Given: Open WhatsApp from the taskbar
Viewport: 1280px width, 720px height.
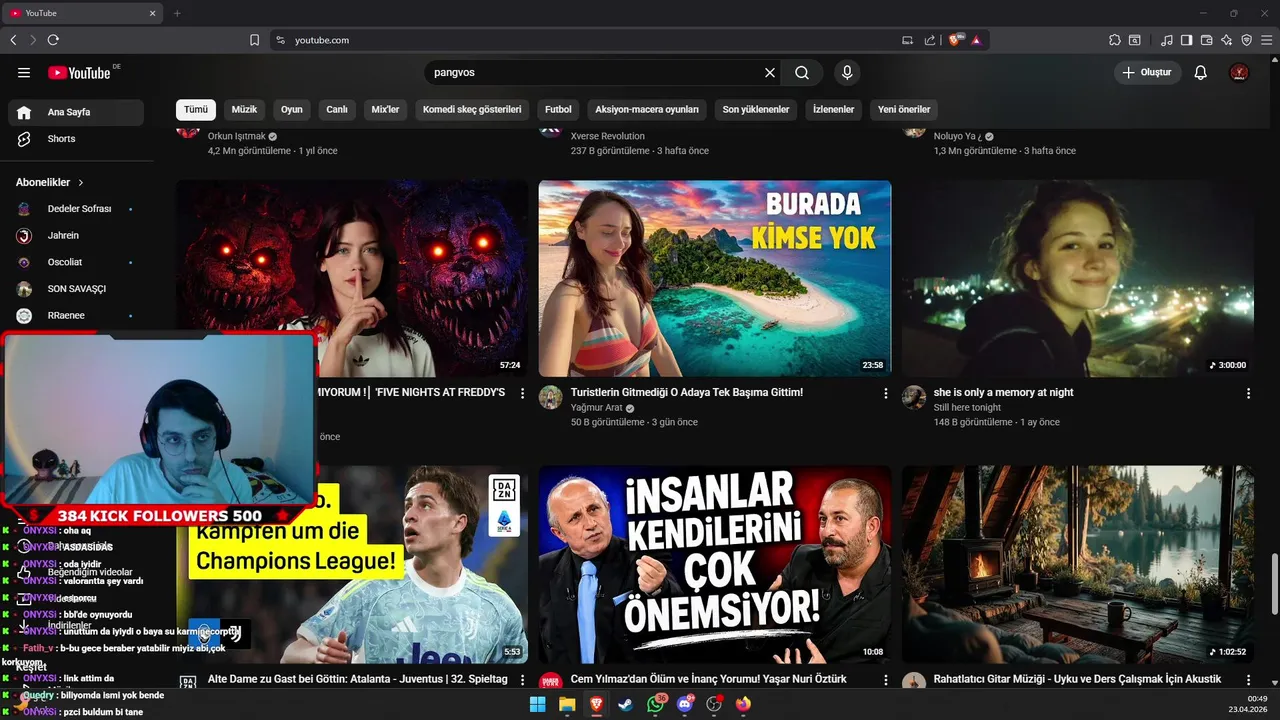Looking at the screenshot, I should (x=655, y=704).
